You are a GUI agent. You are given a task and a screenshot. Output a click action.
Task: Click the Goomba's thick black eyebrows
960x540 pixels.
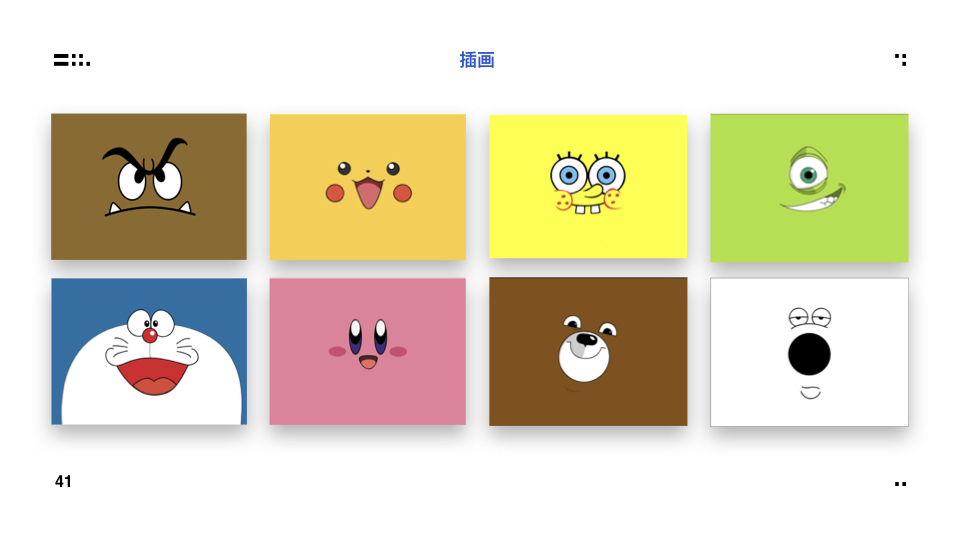pos(146,157)
